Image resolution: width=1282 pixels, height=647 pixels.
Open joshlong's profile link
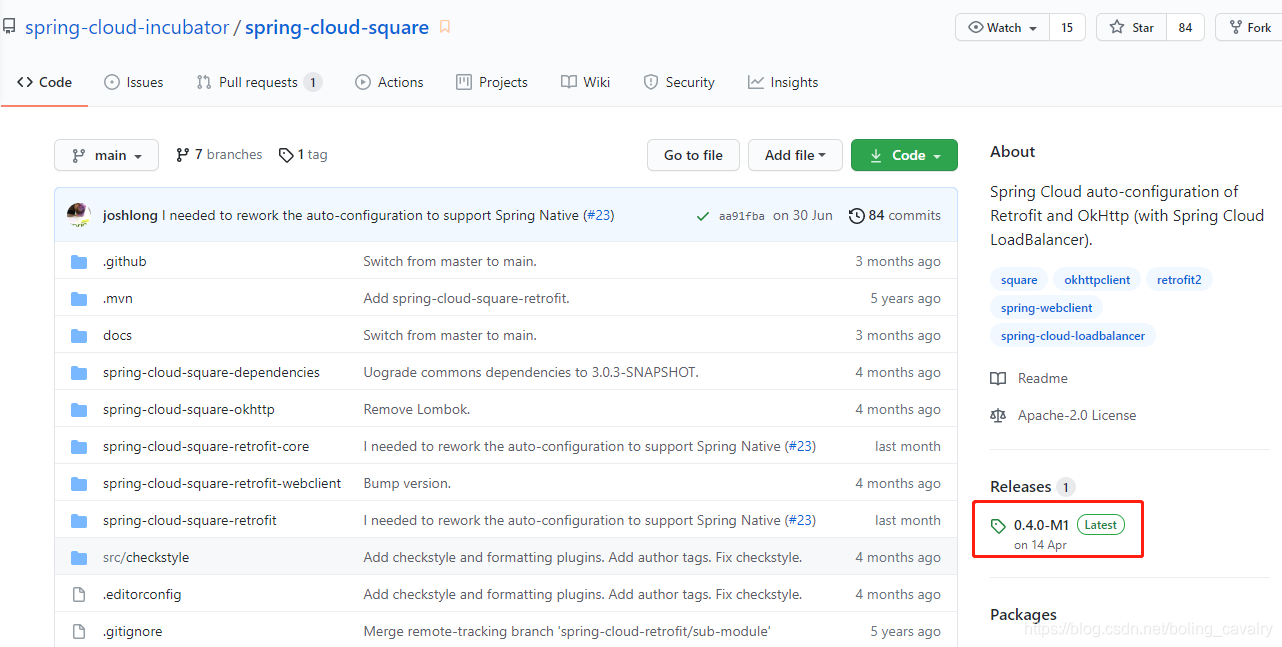(x=130, y=215)
